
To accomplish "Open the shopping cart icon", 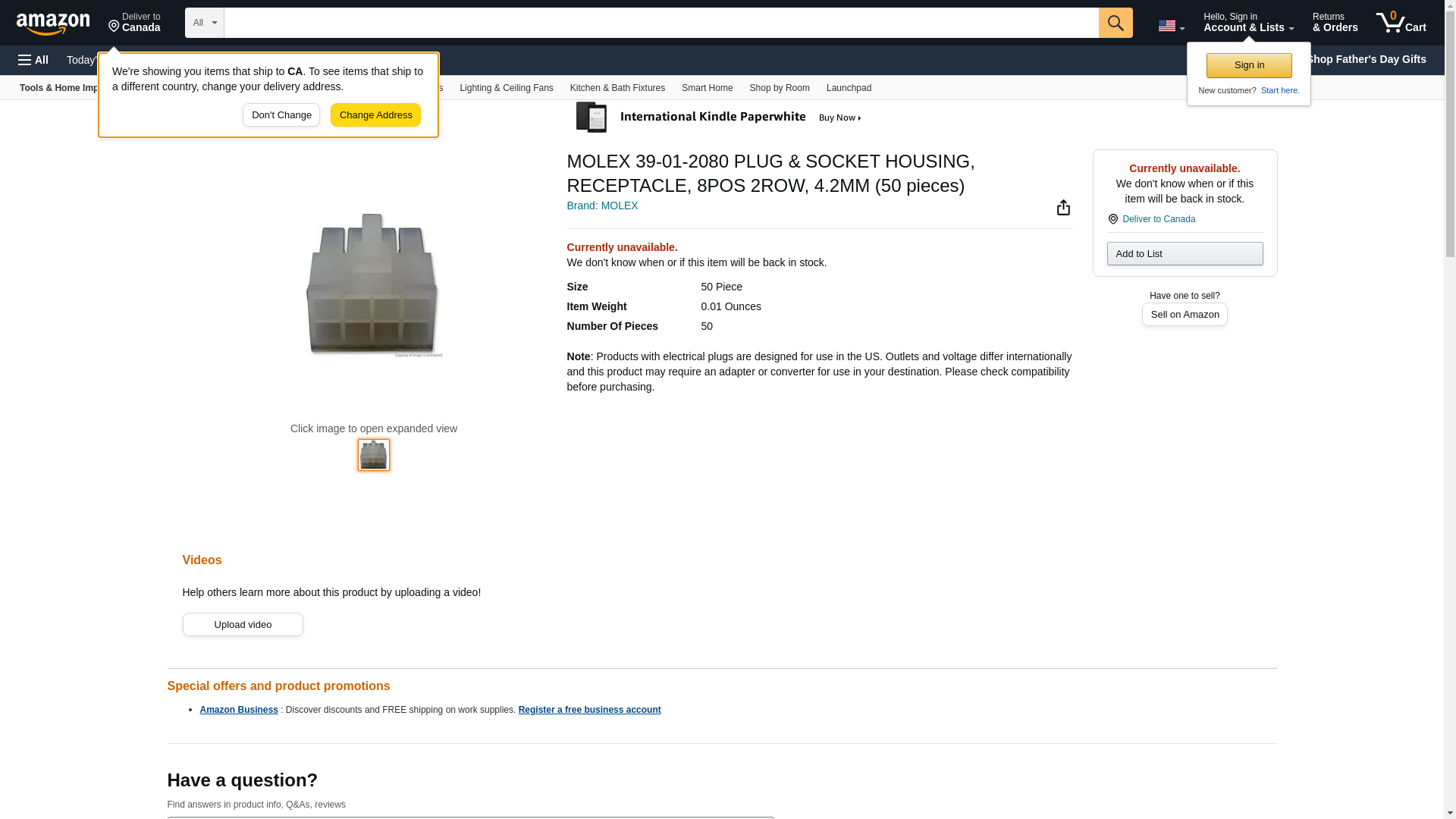I will point(1401,23).
